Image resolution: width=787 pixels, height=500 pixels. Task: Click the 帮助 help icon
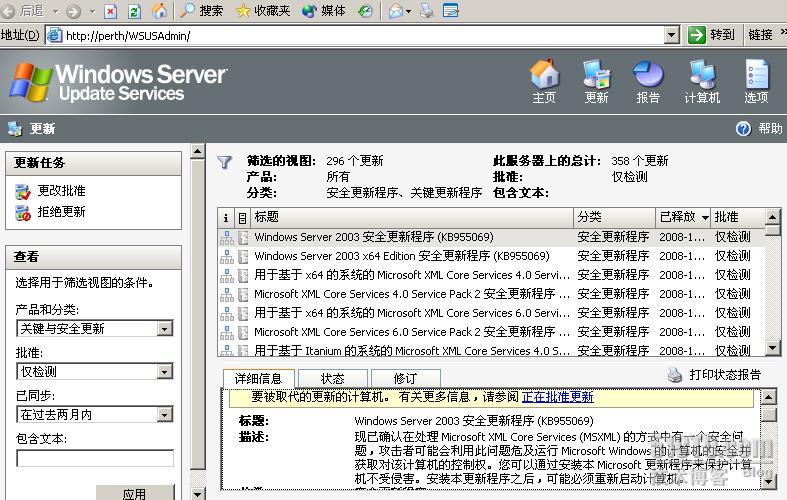pyautogui.click(x=743, y=129)
